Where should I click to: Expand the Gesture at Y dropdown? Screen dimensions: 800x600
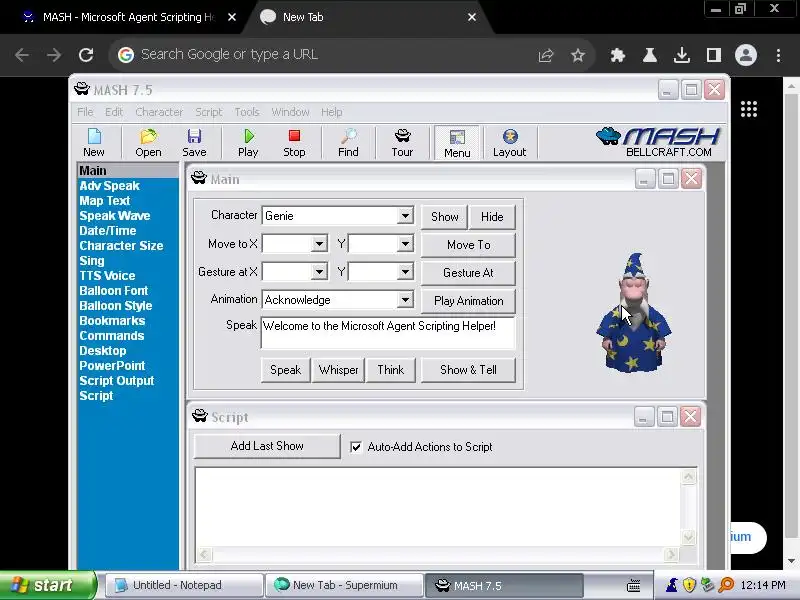[x=405, y=272]
